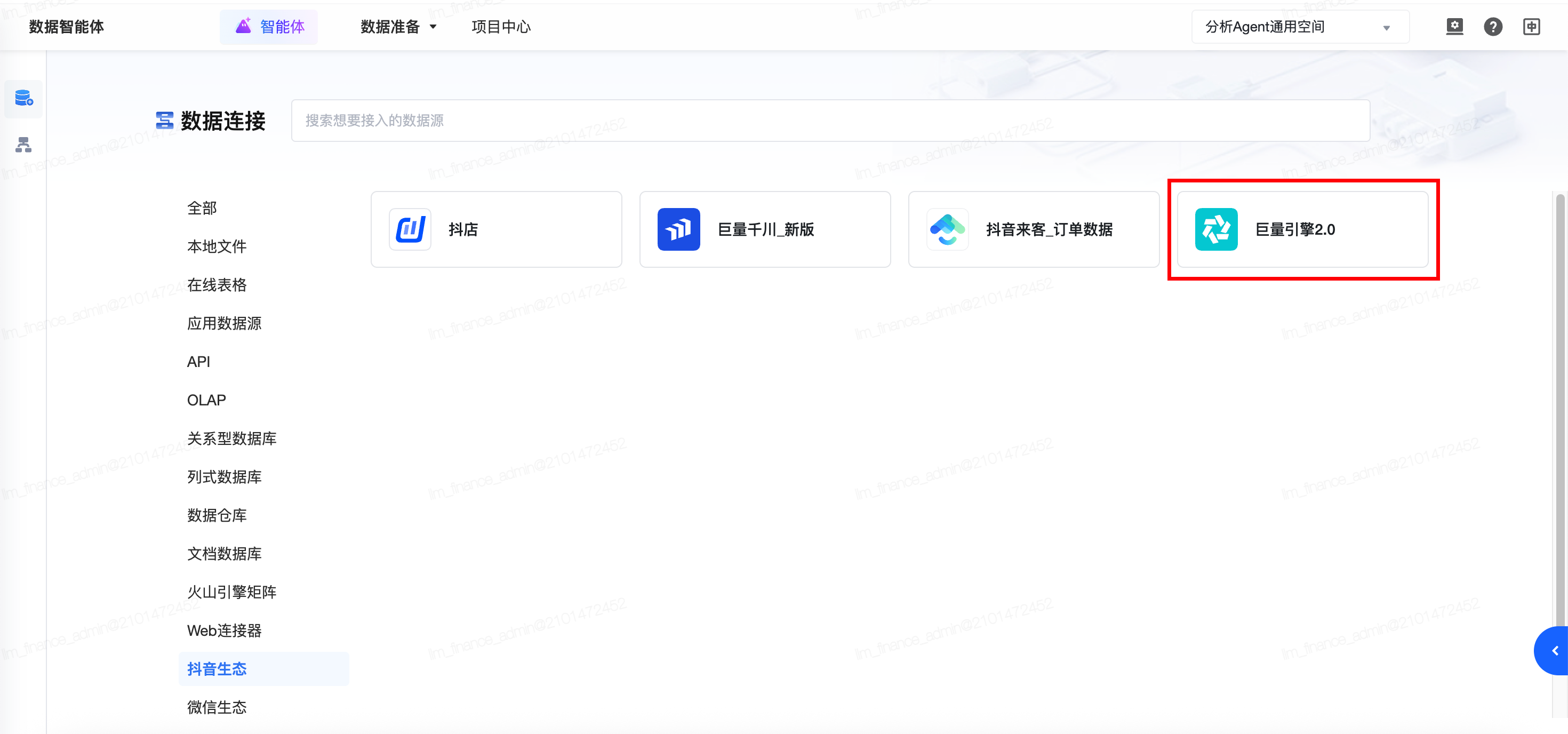Select the 本地文件 category
1568x734 pixels.
(x=217, y=246)
